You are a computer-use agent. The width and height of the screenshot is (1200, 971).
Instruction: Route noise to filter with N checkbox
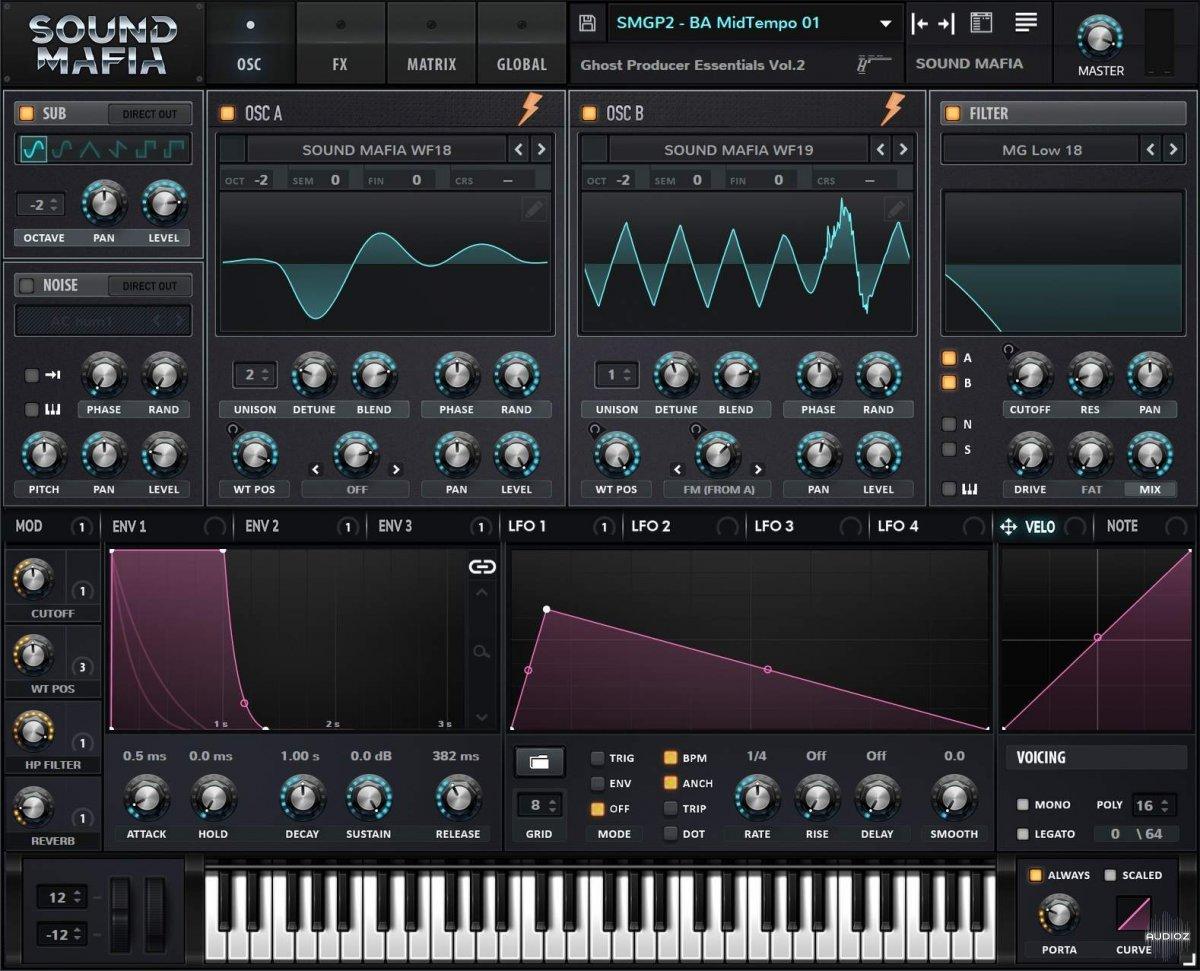(948, 424)
